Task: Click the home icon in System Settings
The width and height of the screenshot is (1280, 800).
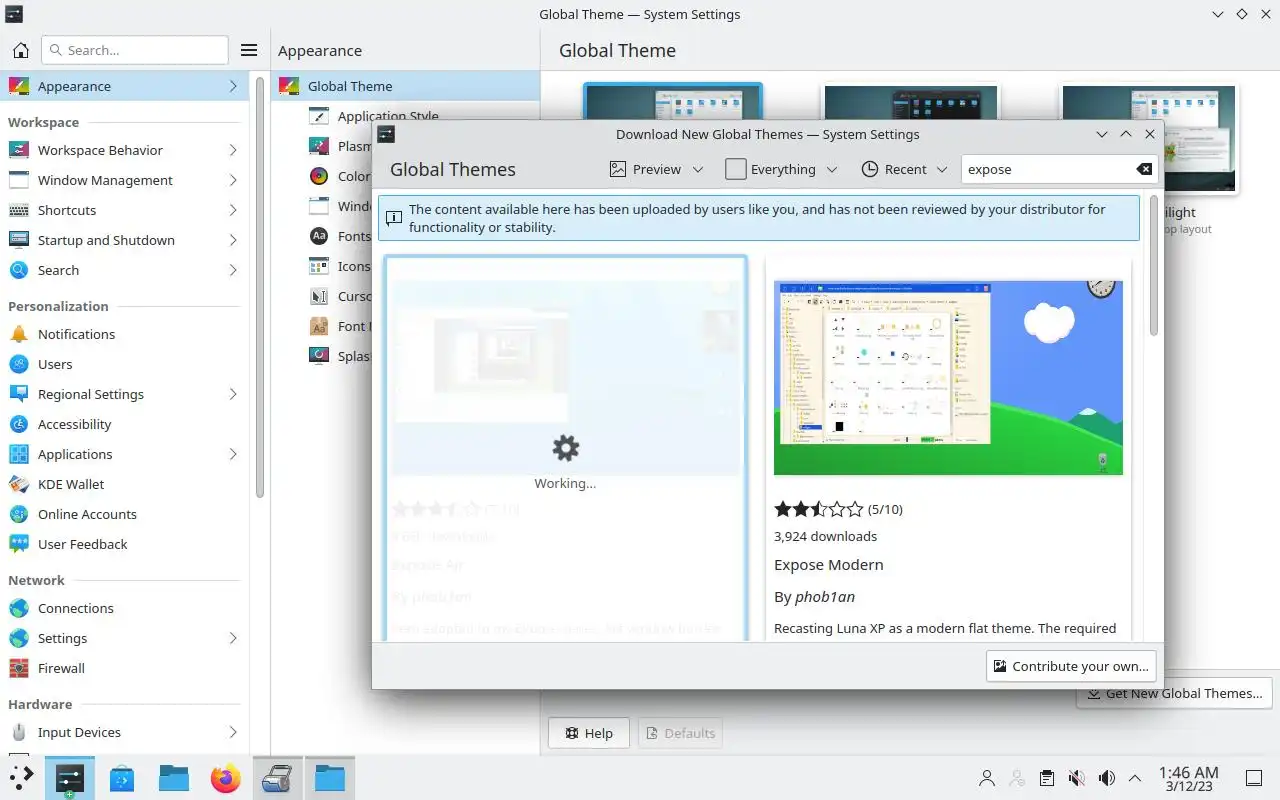Action: [20, 50]
